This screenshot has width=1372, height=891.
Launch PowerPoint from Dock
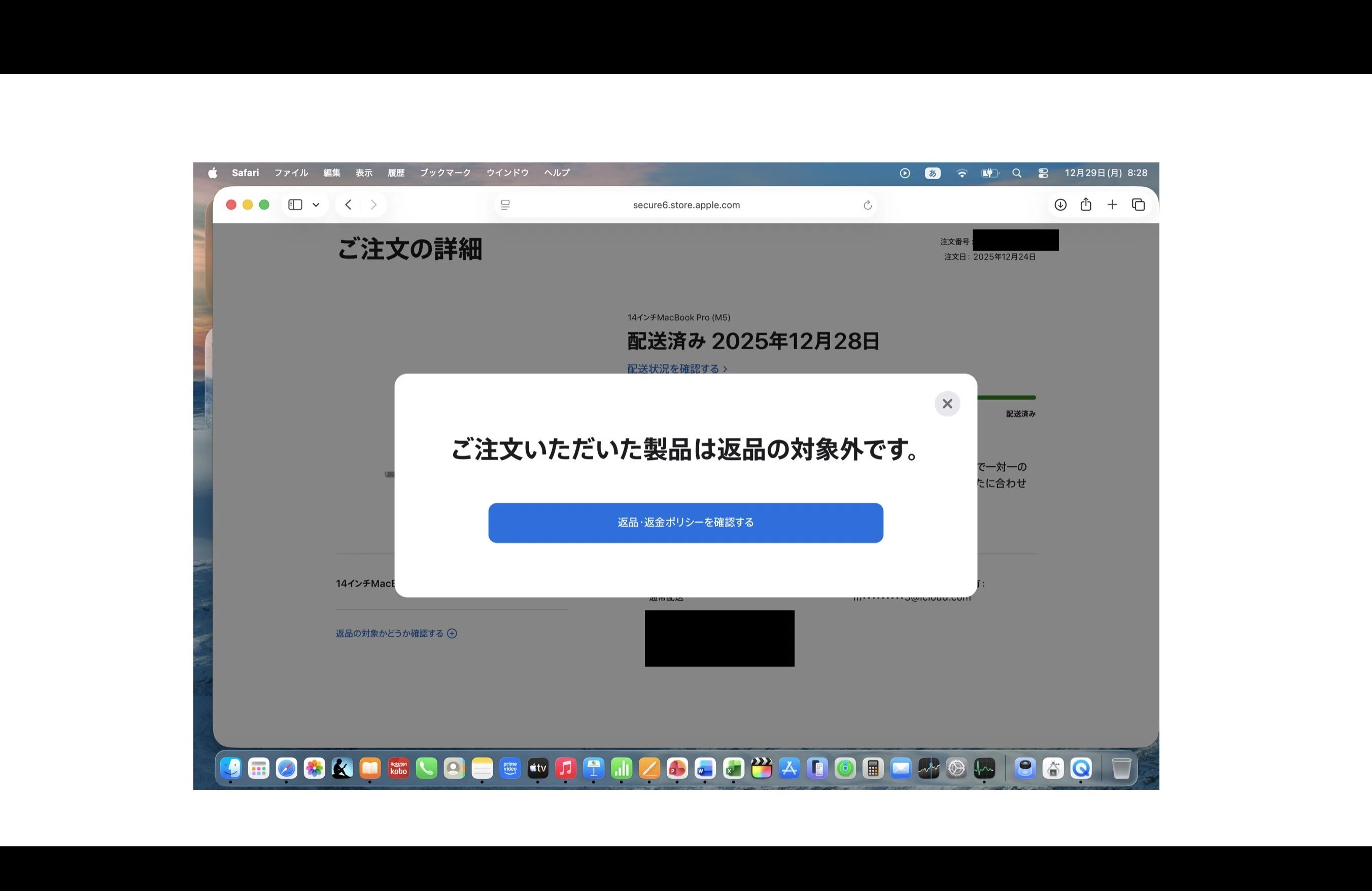tap(677, 768)
